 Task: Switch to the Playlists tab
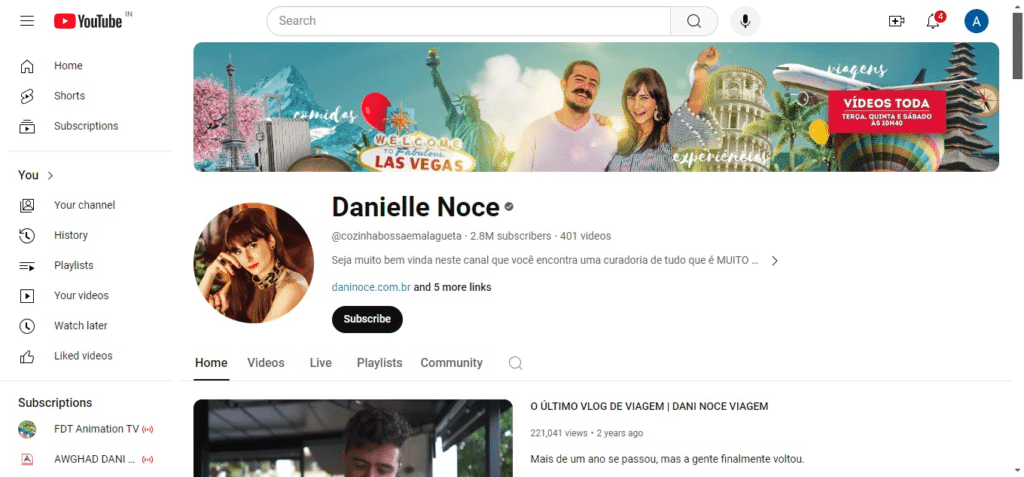click(379, 363)
